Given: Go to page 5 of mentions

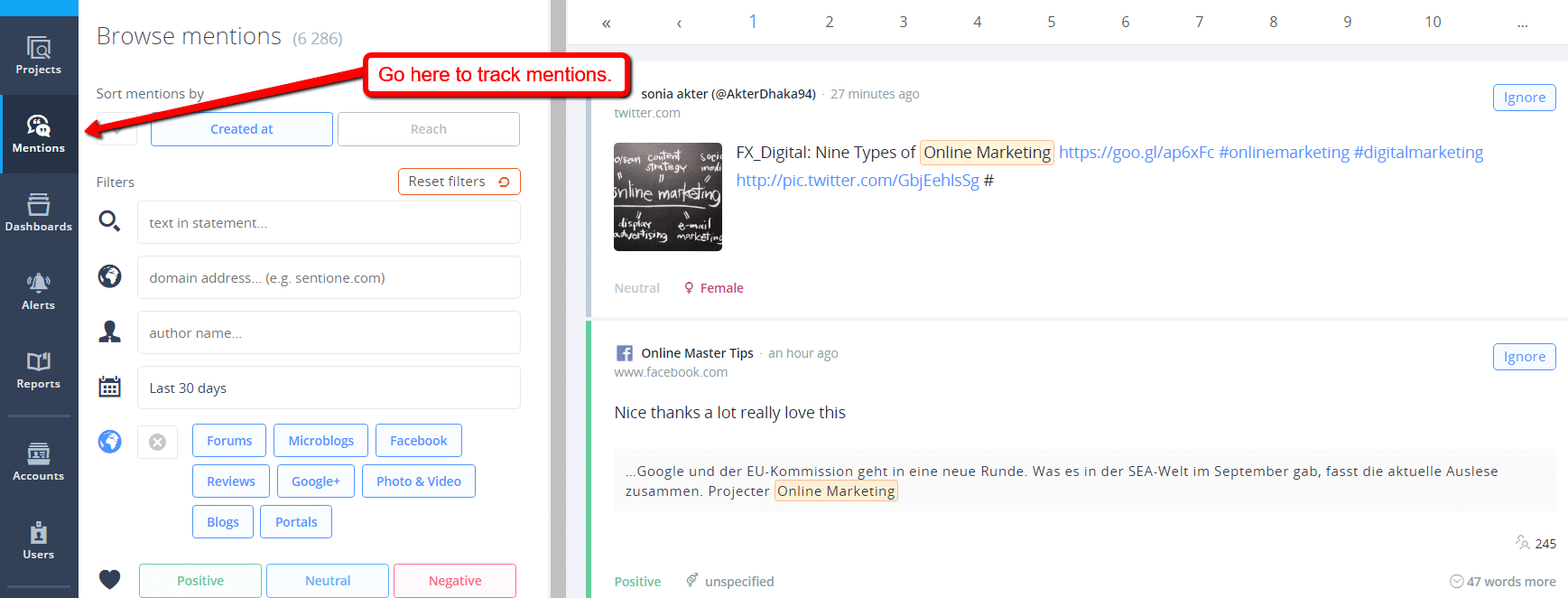Looking at the screenshot, I should tap(1051, 22).
